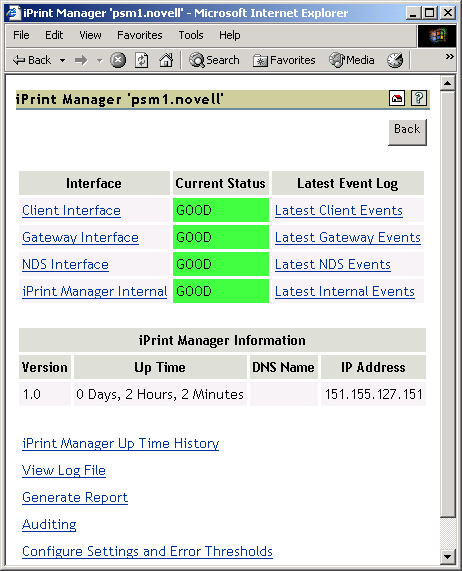The image size is (462, 571).
Task: Open the Favorites menu
Action: tap(139, 35)
